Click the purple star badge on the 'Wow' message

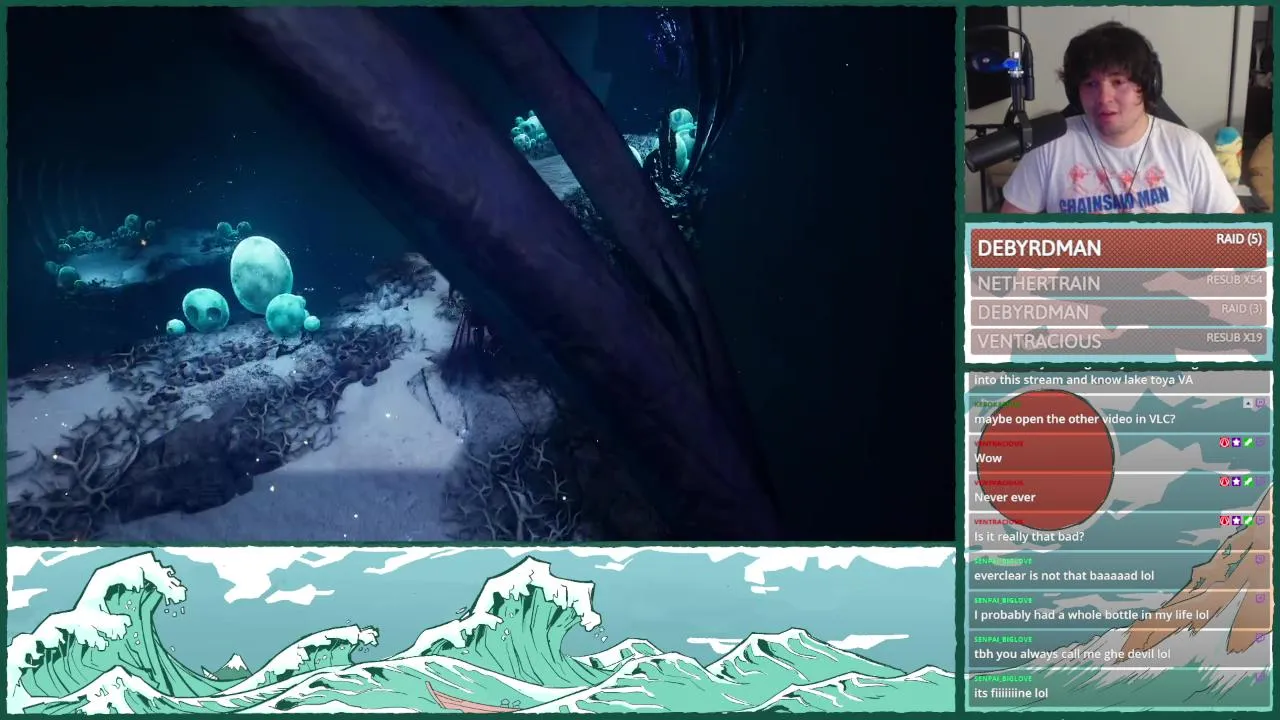(x=1236, y=442)
